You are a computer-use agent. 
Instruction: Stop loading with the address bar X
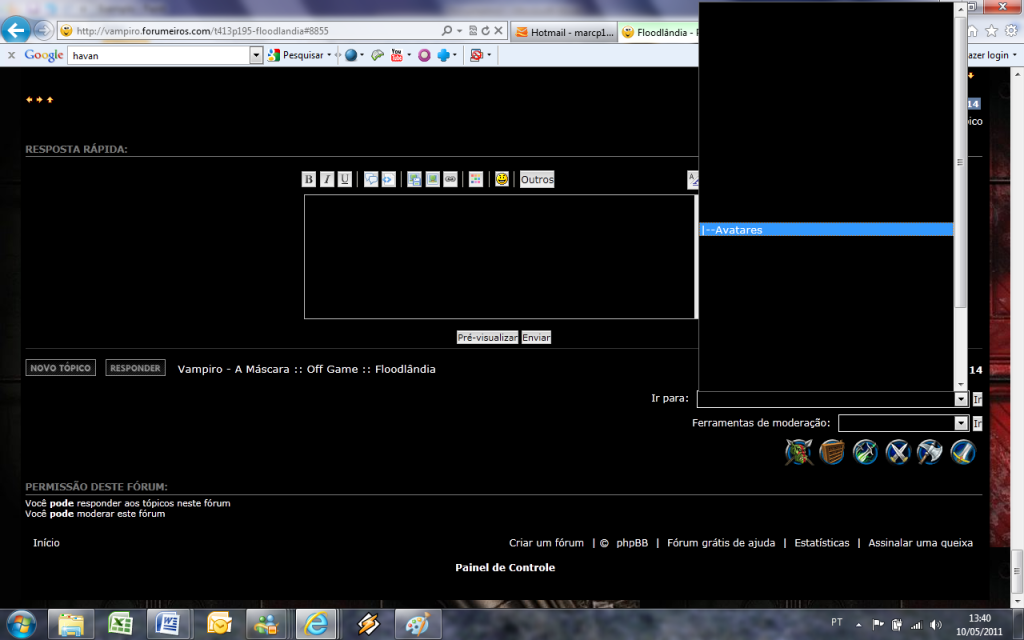[x=498, y=31]
